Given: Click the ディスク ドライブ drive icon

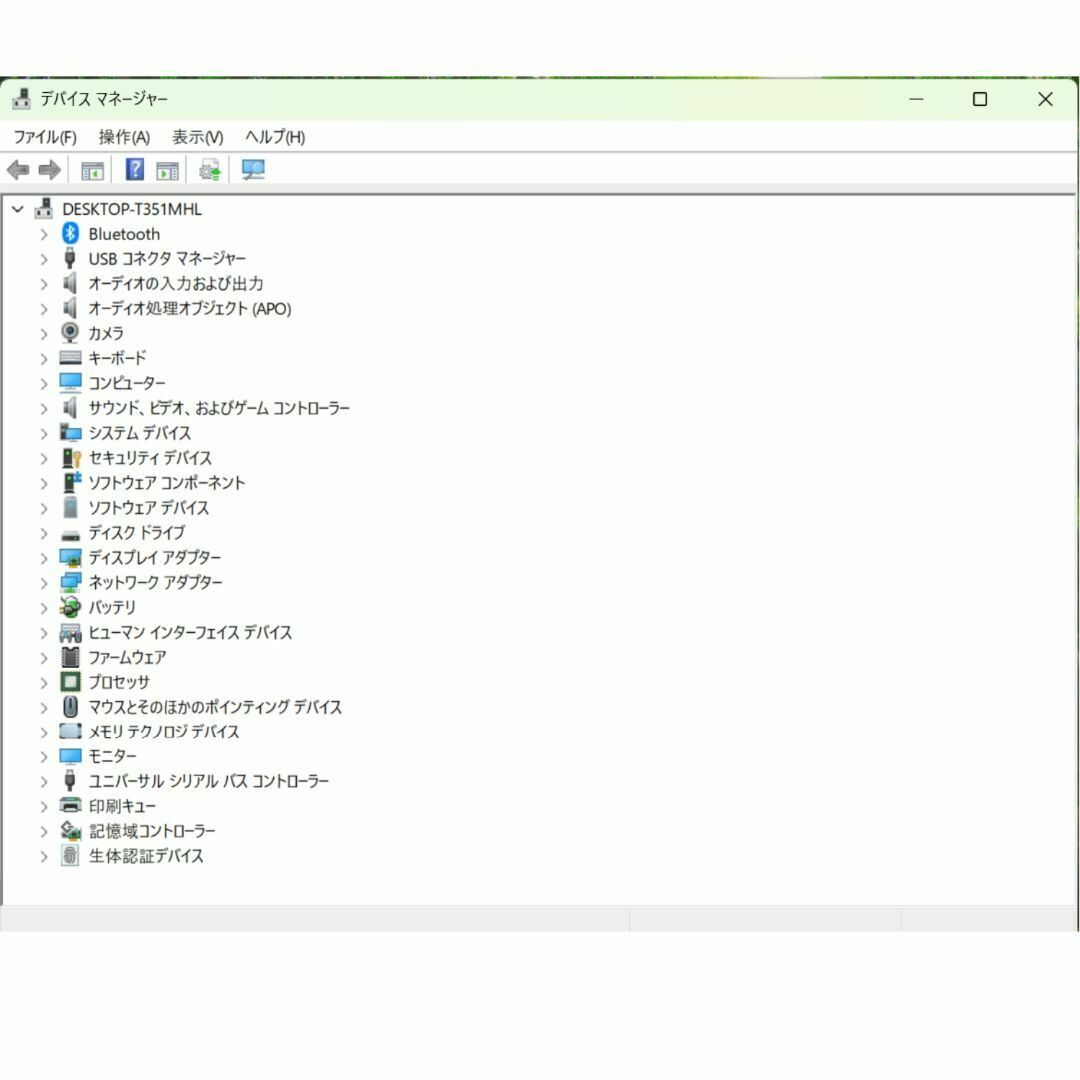Looking at the screenshot, I should [70, 534].
